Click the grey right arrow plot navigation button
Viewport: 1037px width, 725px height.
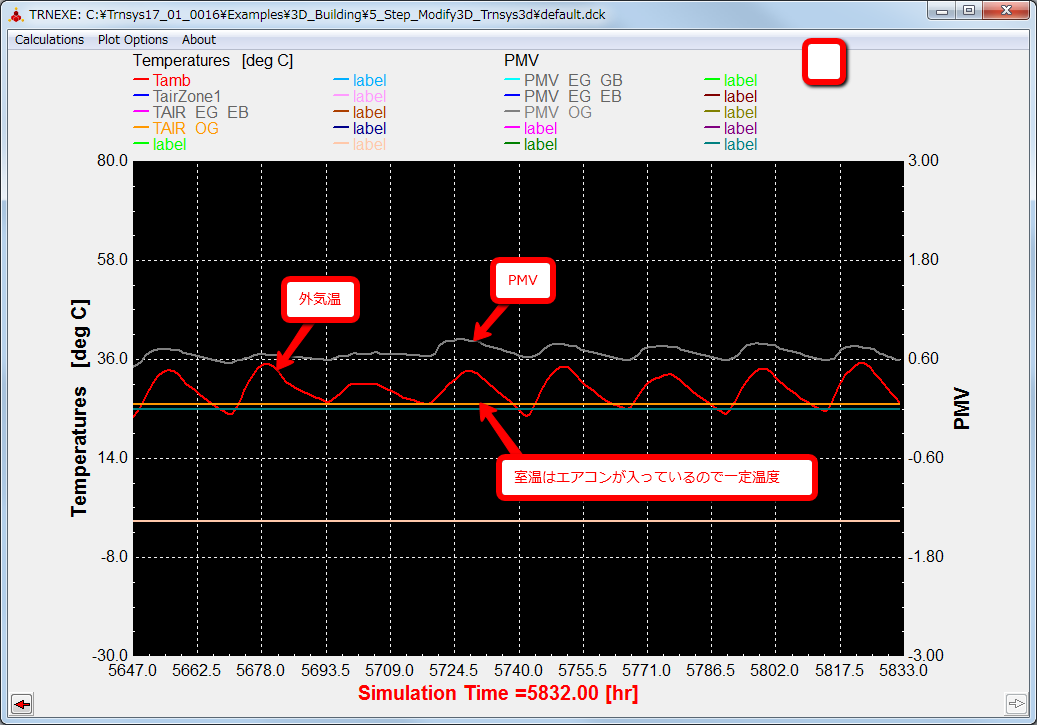pos(1016,703)
